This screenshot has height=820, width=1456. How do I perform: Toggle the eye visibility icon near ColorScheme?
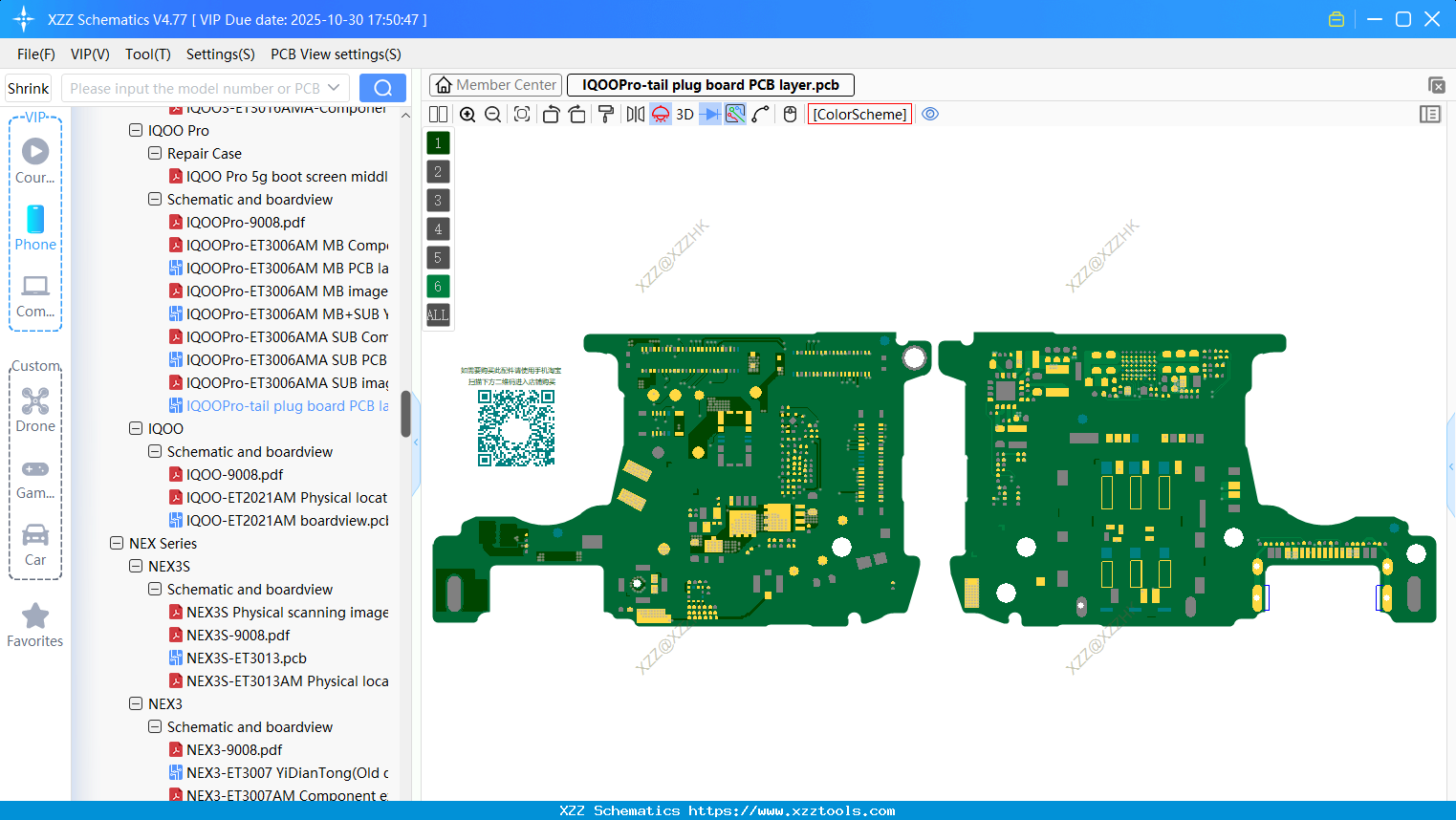tap(930, 114)
